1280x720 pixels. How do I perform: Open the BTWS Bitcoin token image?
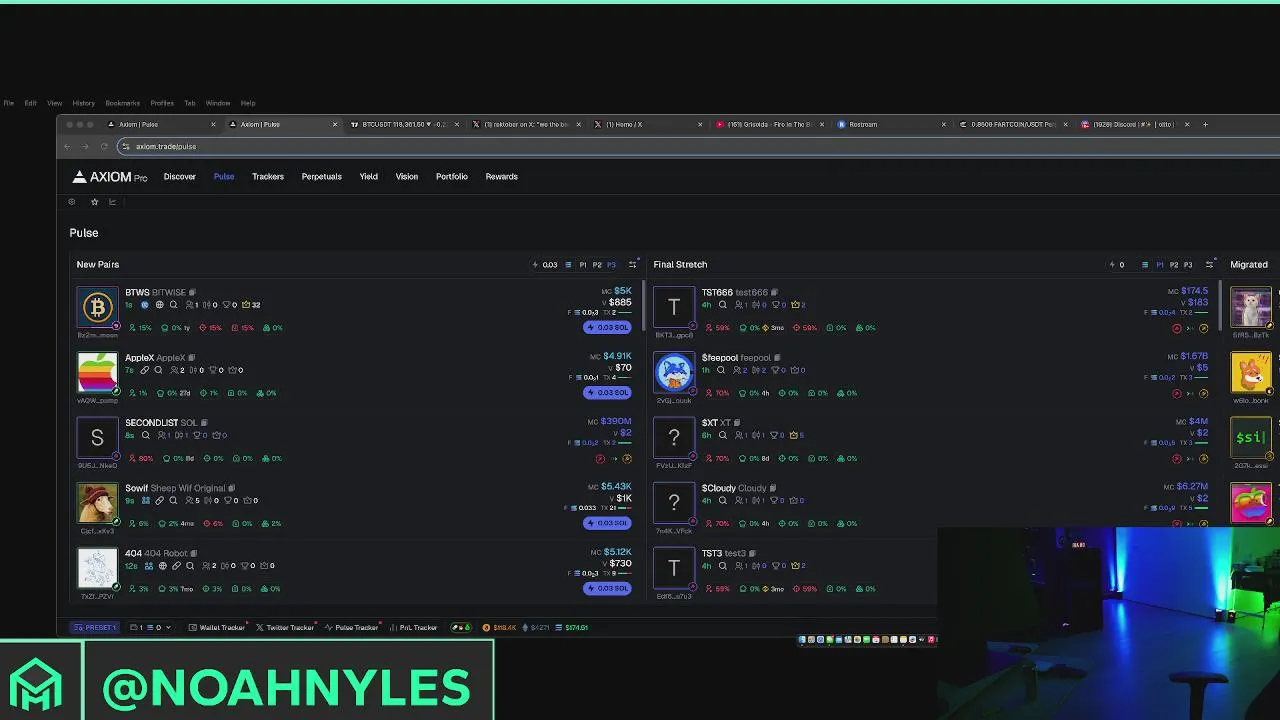tap(98, 307)
